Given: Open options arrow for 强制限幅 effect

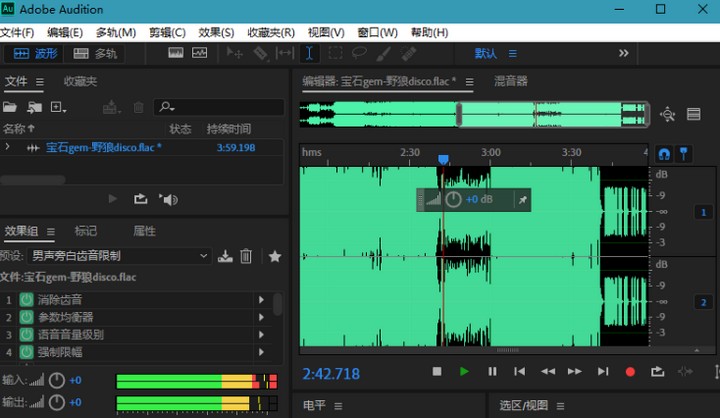Looking at the screenshot, I should tap(261, 352).
